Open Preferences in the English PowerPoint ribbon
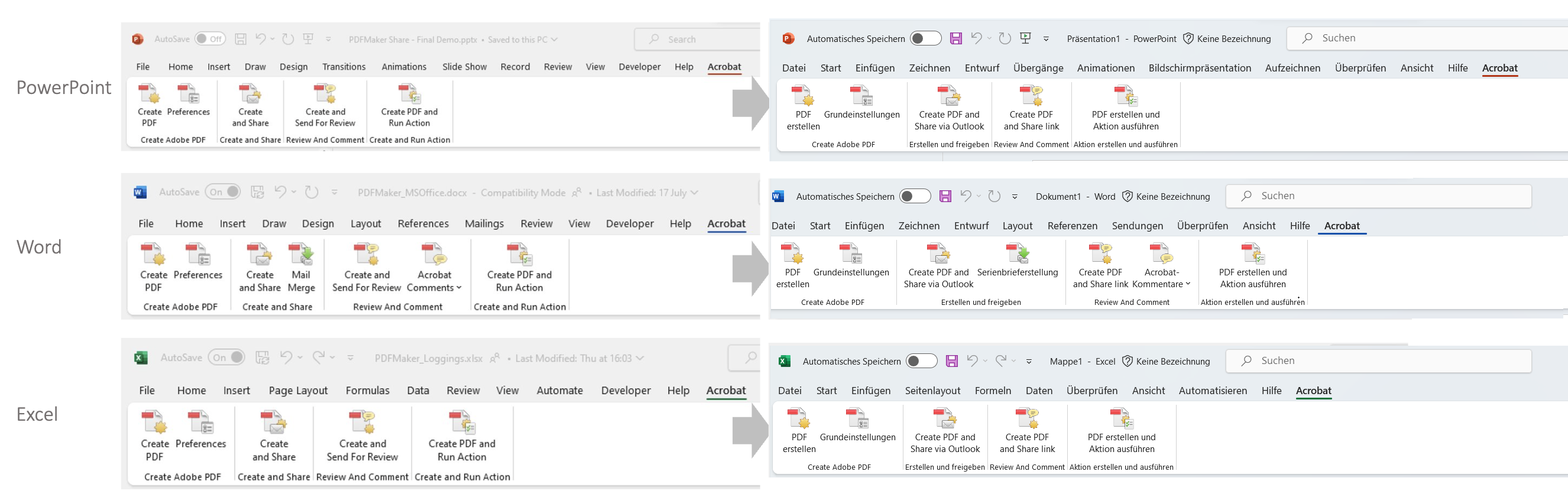Viewport: 1568px width, 494px height. coord(188,95)
